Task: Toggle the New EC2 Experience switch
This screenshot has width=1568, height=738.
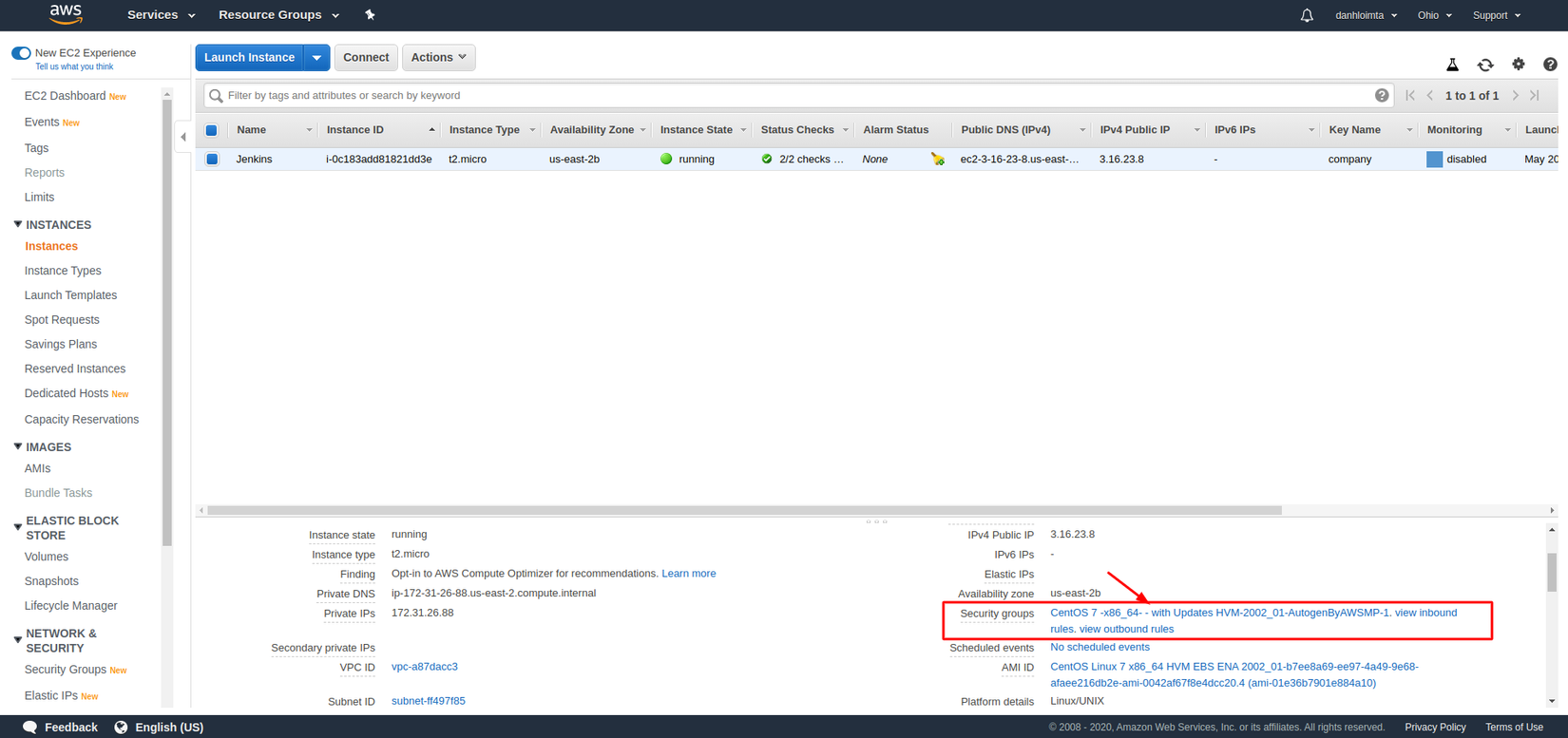Action: [21, 53]
